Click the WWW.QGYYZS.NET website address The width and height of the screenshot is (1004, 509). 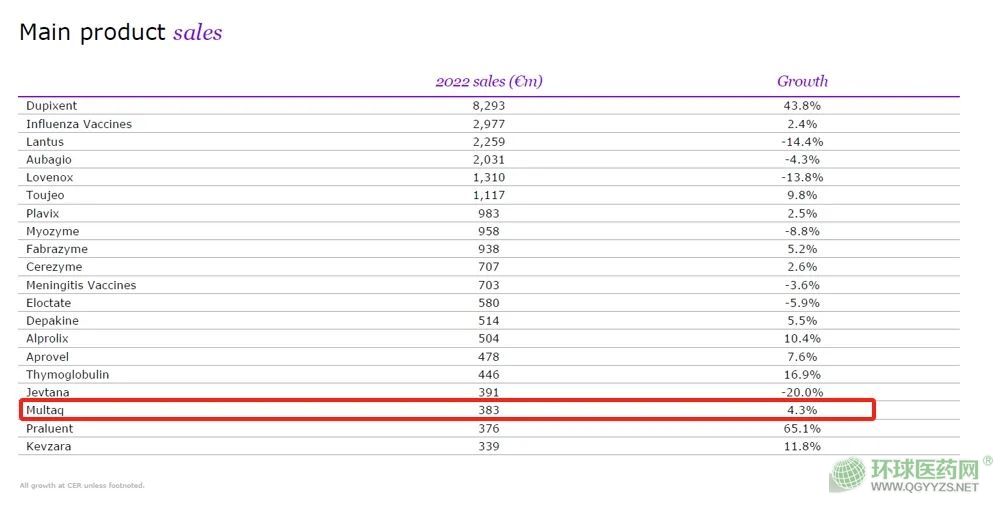click(924, 487)
